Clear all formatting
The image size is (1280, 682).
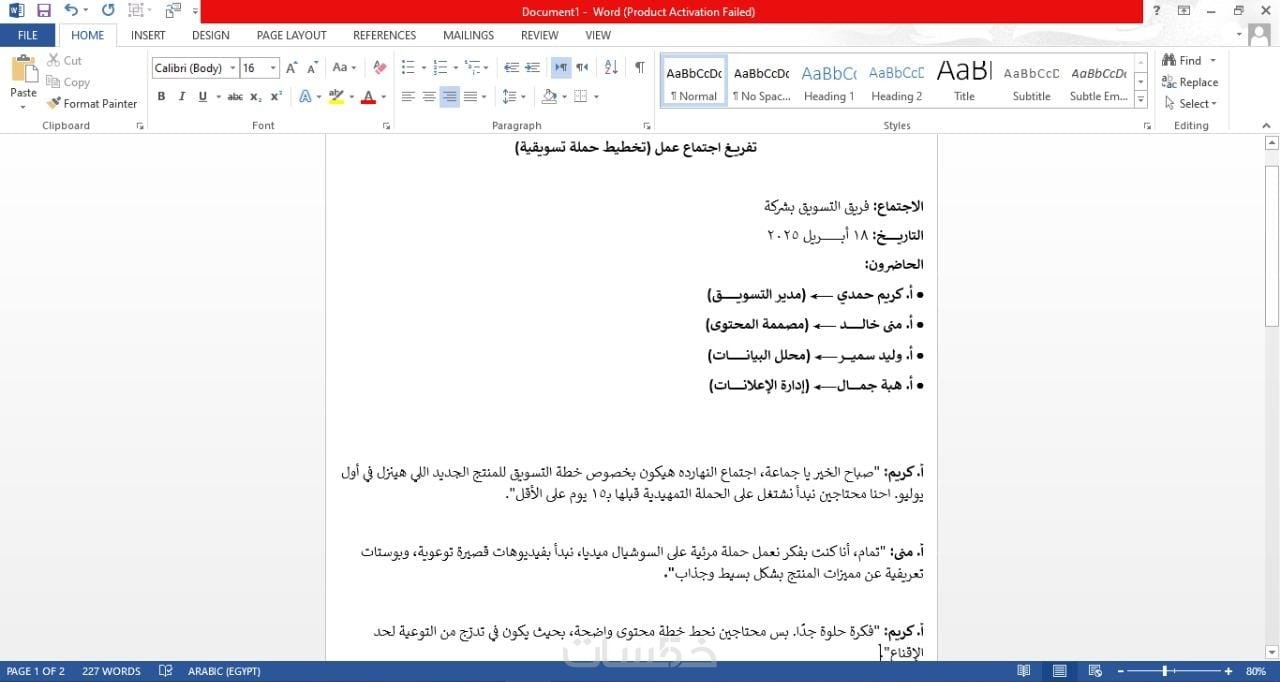click(x=379, y=68)
